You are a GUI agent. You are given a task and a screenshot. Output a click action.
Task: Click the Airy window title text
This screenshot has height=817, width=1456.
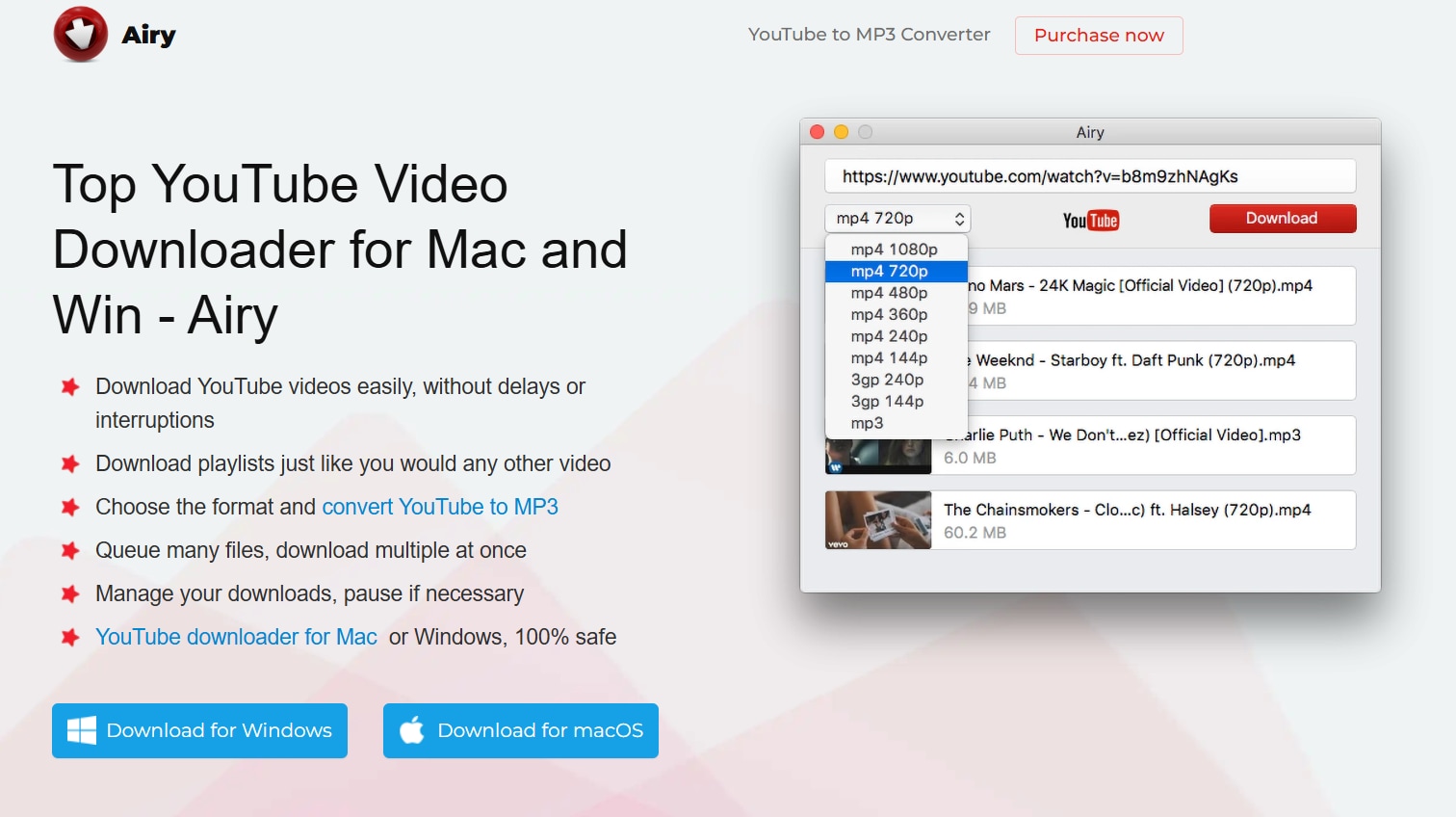[x=1090, y=132]
